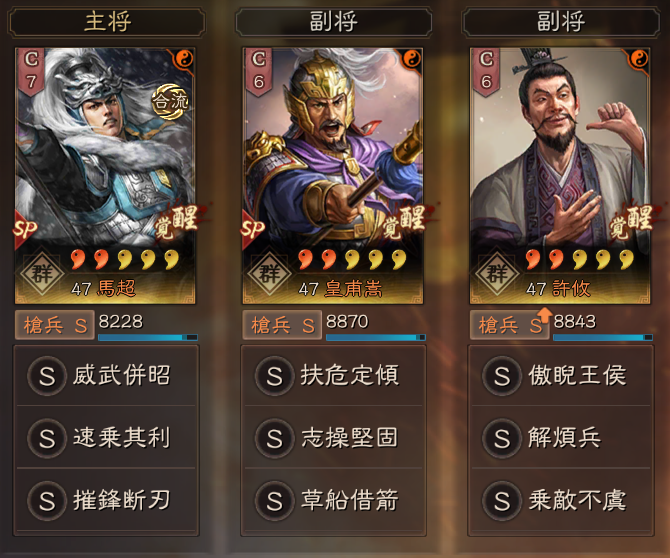Click the 群 faction emblem on 許攸's card
Screen dimensions: 670x558
(497, 273)
